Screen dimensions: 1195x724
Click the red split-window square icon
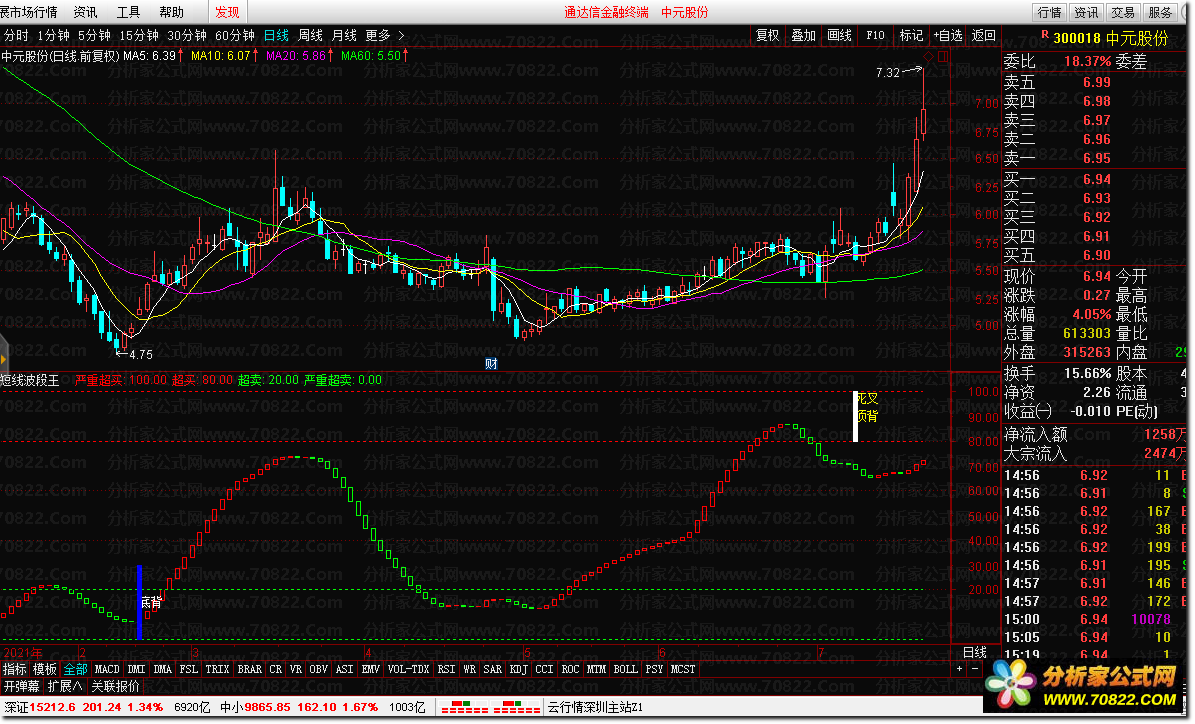(x=943, y=56)
